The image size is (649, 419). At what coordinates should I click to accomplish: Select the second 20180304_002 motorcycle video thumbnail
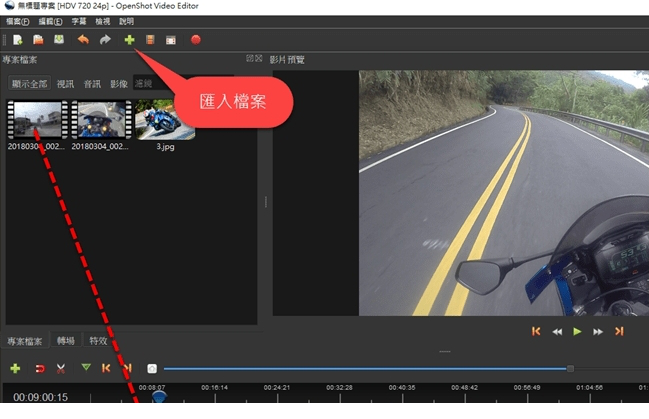(101, 120)
